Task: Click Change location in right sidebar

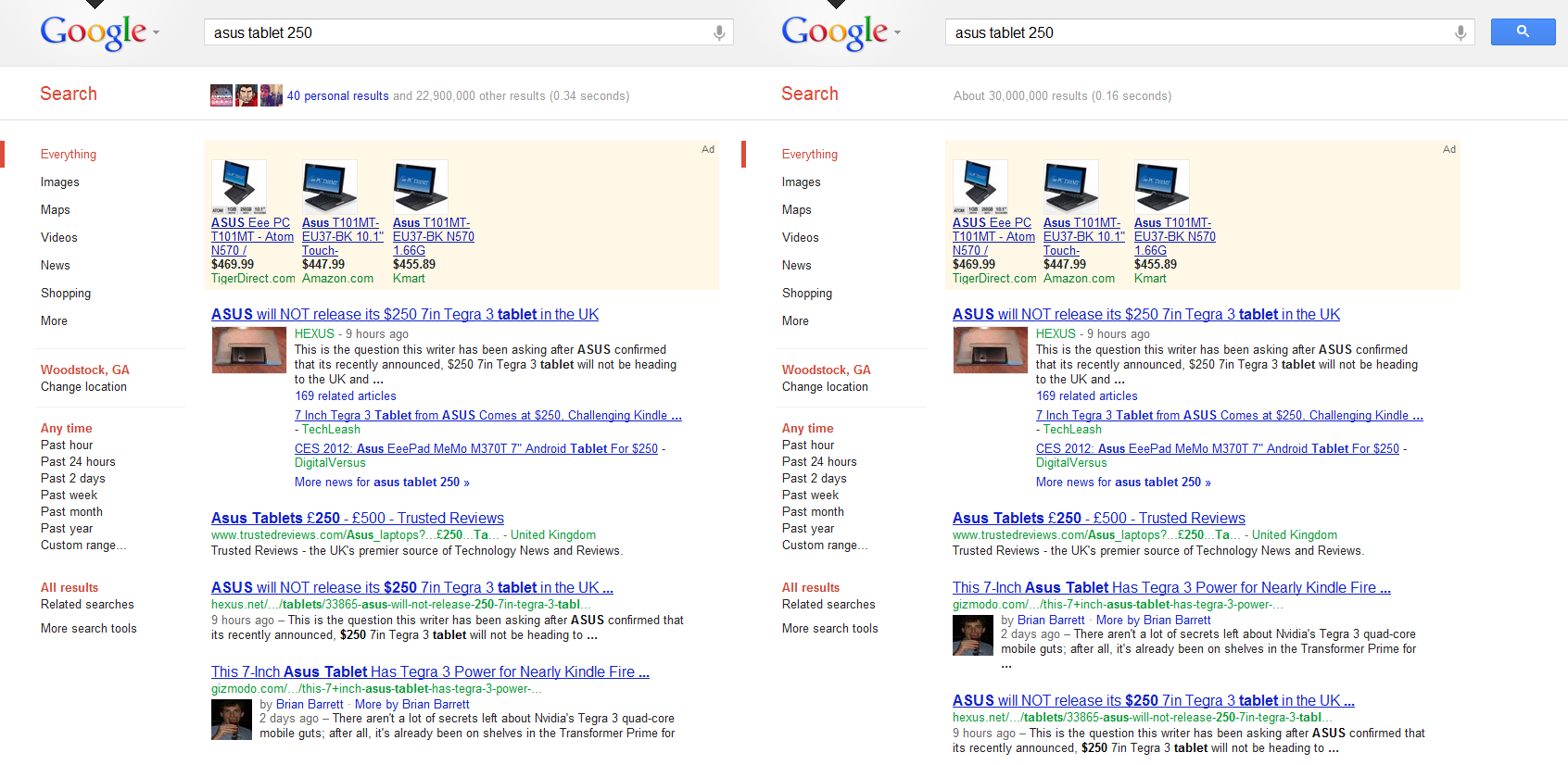Action: [x=825, y=387]
